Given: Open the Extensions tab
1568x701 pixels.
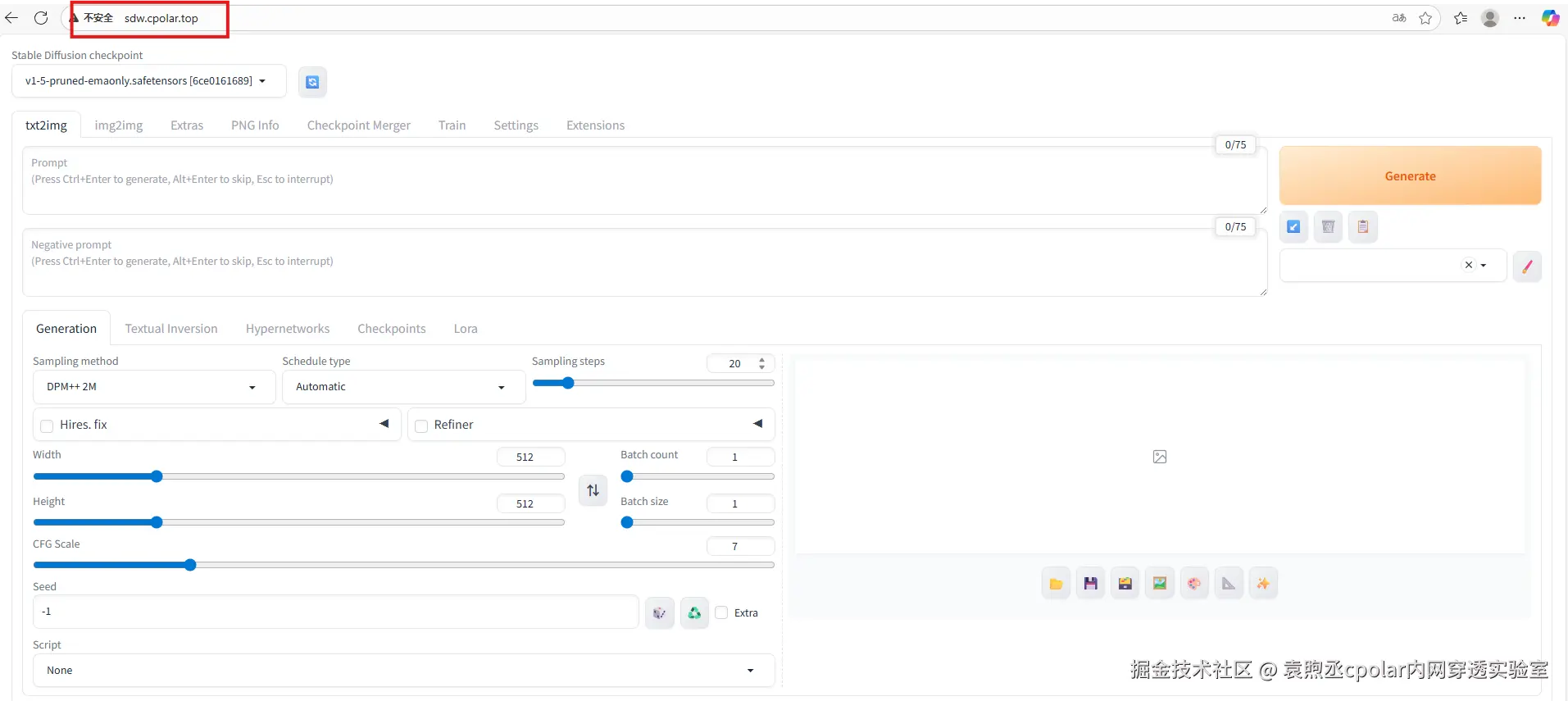Looking at the screenshot, I should (x=596, y=125).
